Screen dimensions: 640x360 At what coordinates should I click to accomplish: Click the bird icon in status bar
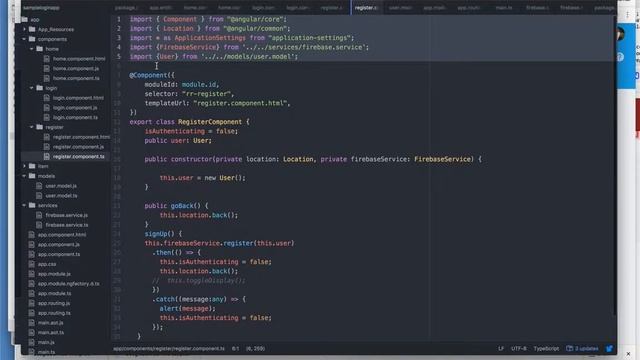[609, 349]
